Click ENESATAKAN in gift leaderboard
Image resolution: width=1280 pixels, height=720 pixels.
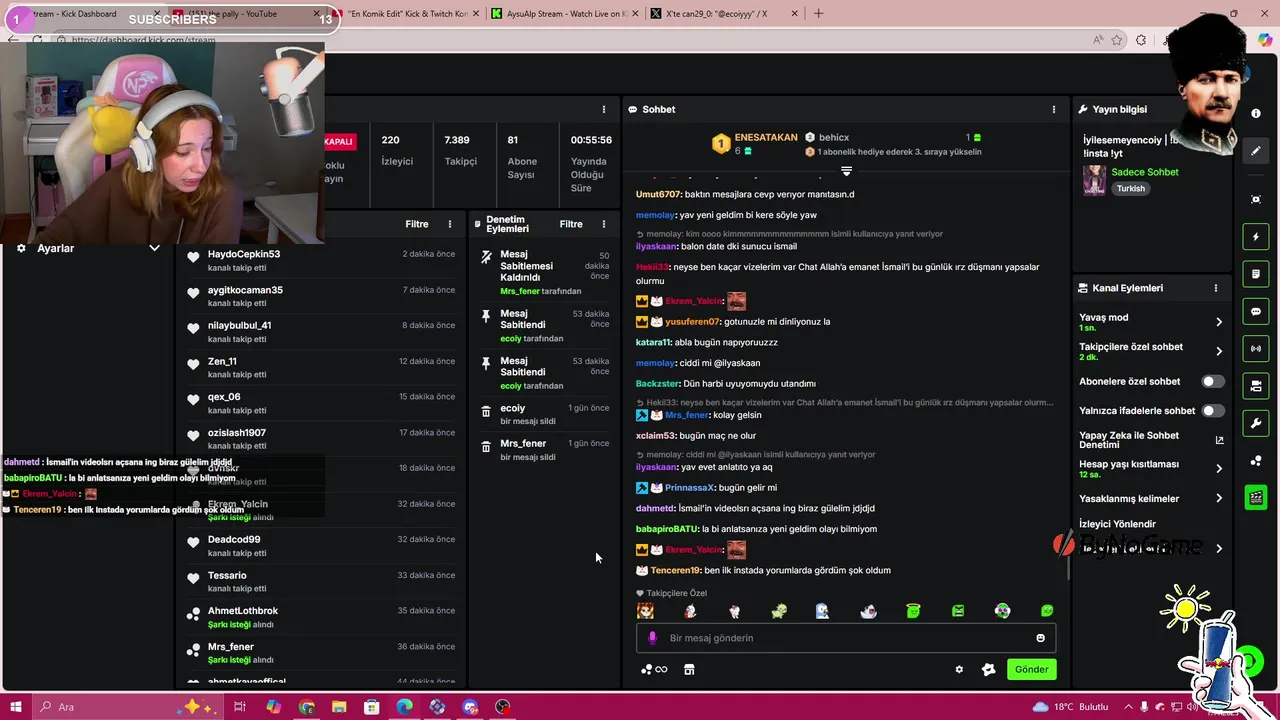point(766,137)
